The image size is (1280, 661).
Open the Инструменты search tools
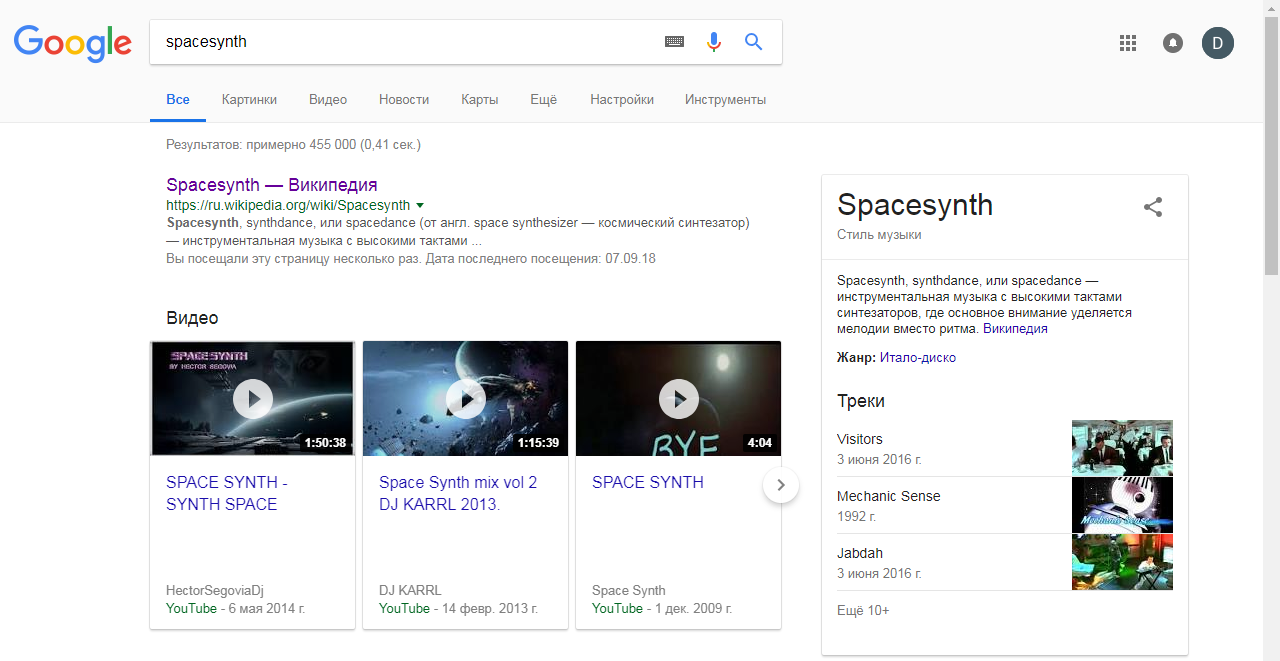coord(725,100)
